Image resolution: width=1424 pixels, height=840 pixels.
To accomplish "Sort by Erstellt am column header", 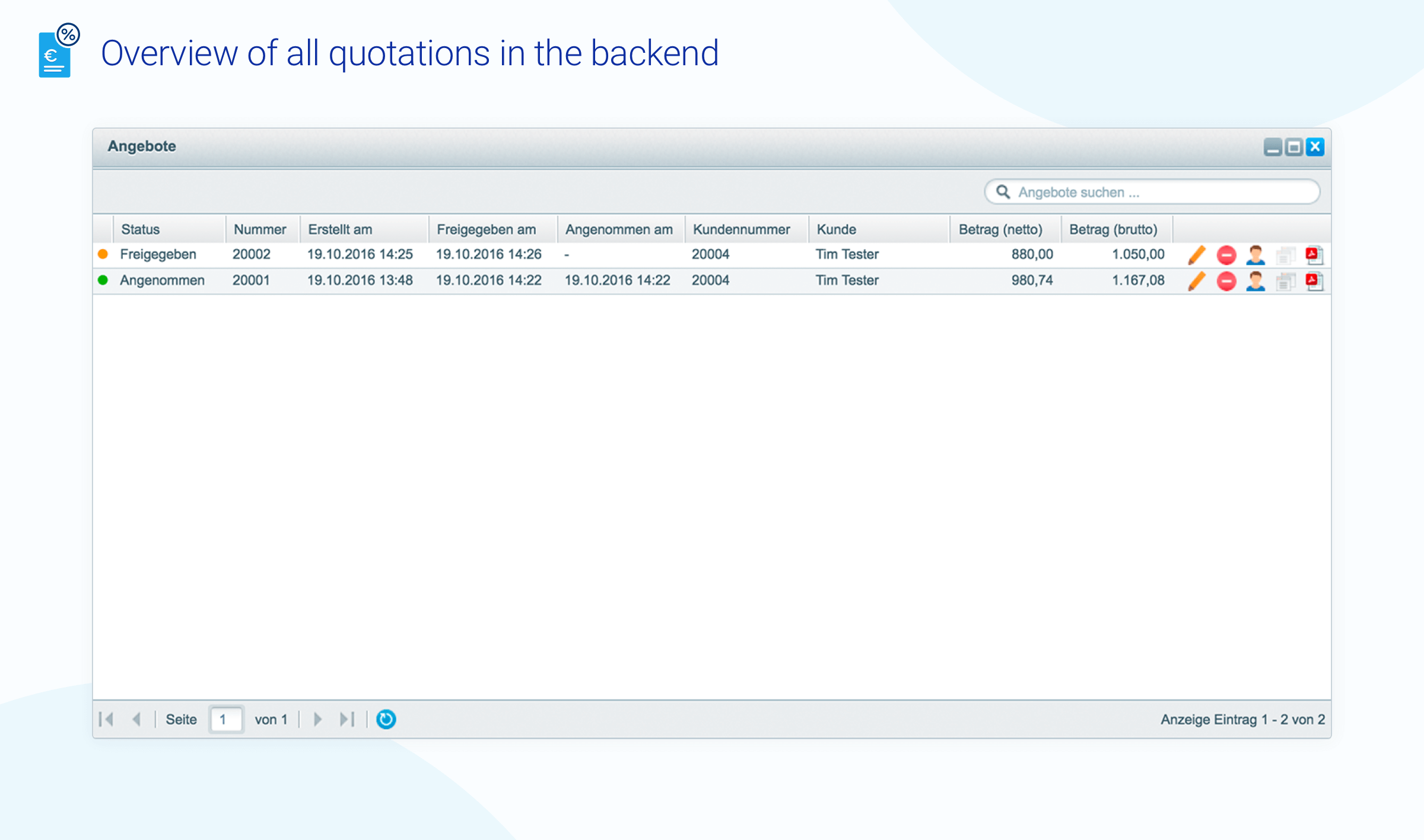I will coord(364,229).
